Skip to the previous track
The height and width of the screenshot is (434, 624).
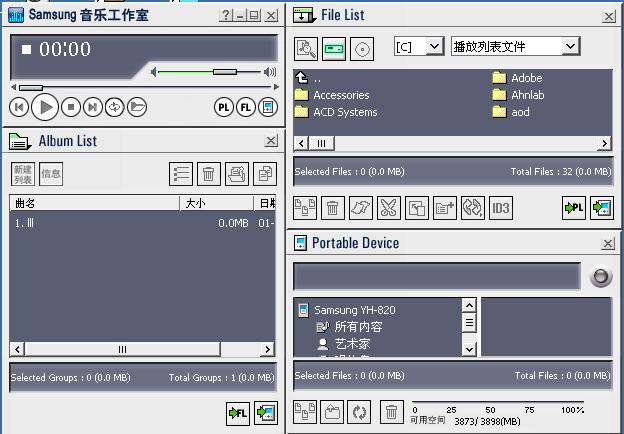[x=19, y=107]
